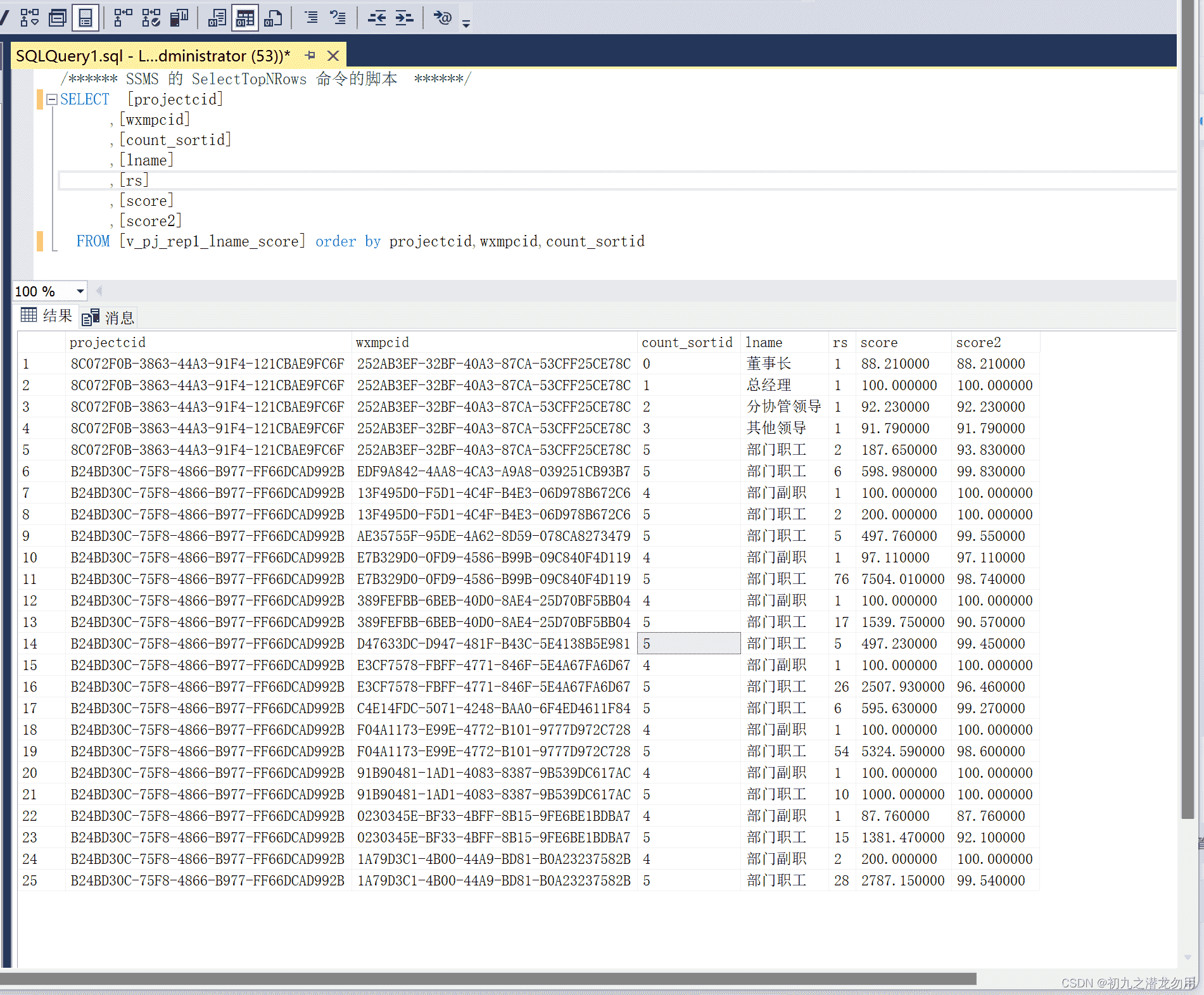Viewport: 1204px width, 995px height.
Task: Uncomment the selected lines
Action: tap(338, 18)
